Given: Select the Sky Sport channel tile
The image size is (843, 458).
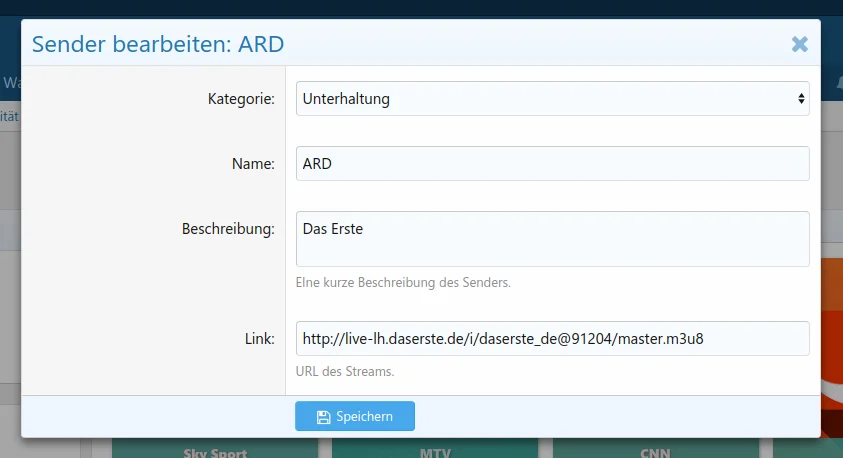Looking at the screenshot, I should 215,451.
